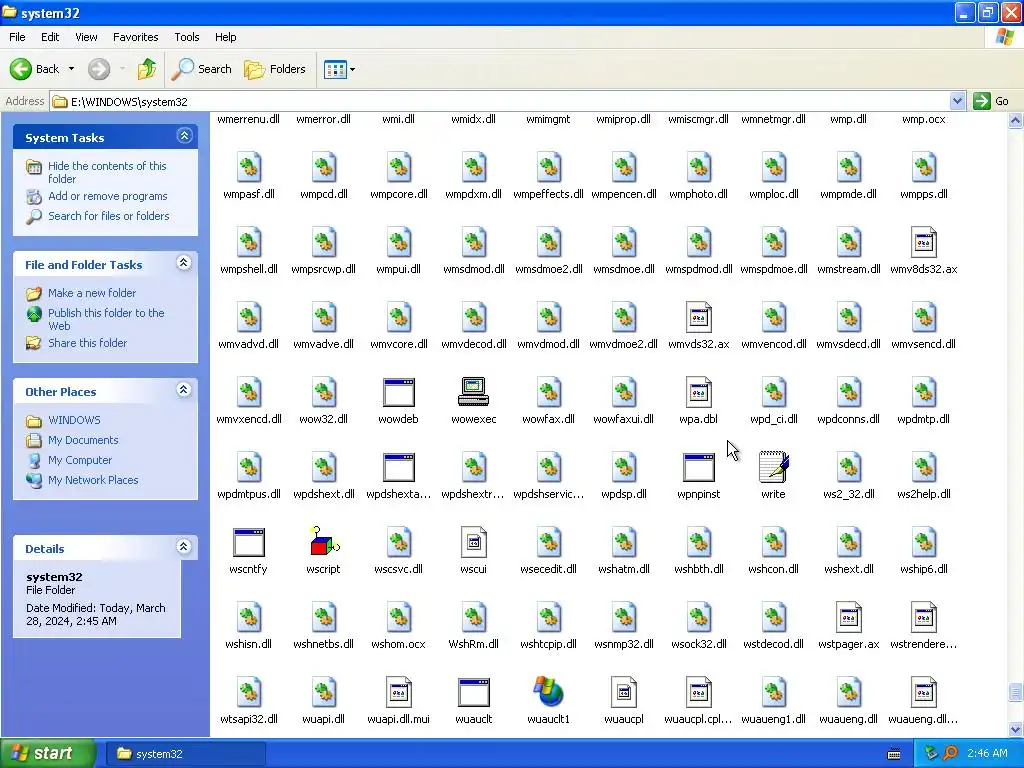This screenshot has height=768, width=1024.
Task: Select the wshom.ocx file
Action: tap(398, 618)
